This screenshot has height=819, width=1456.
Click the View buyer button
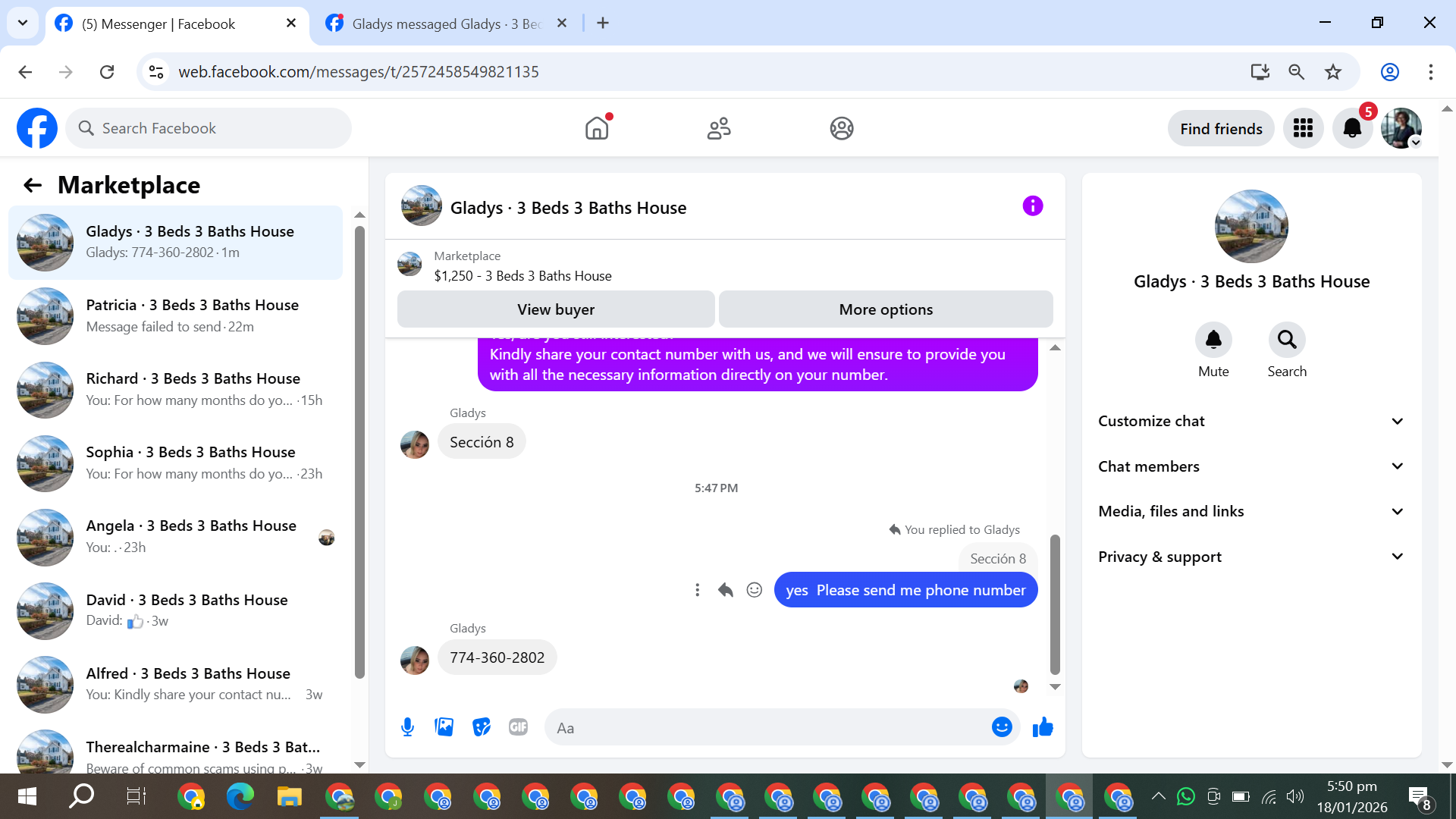555,309
